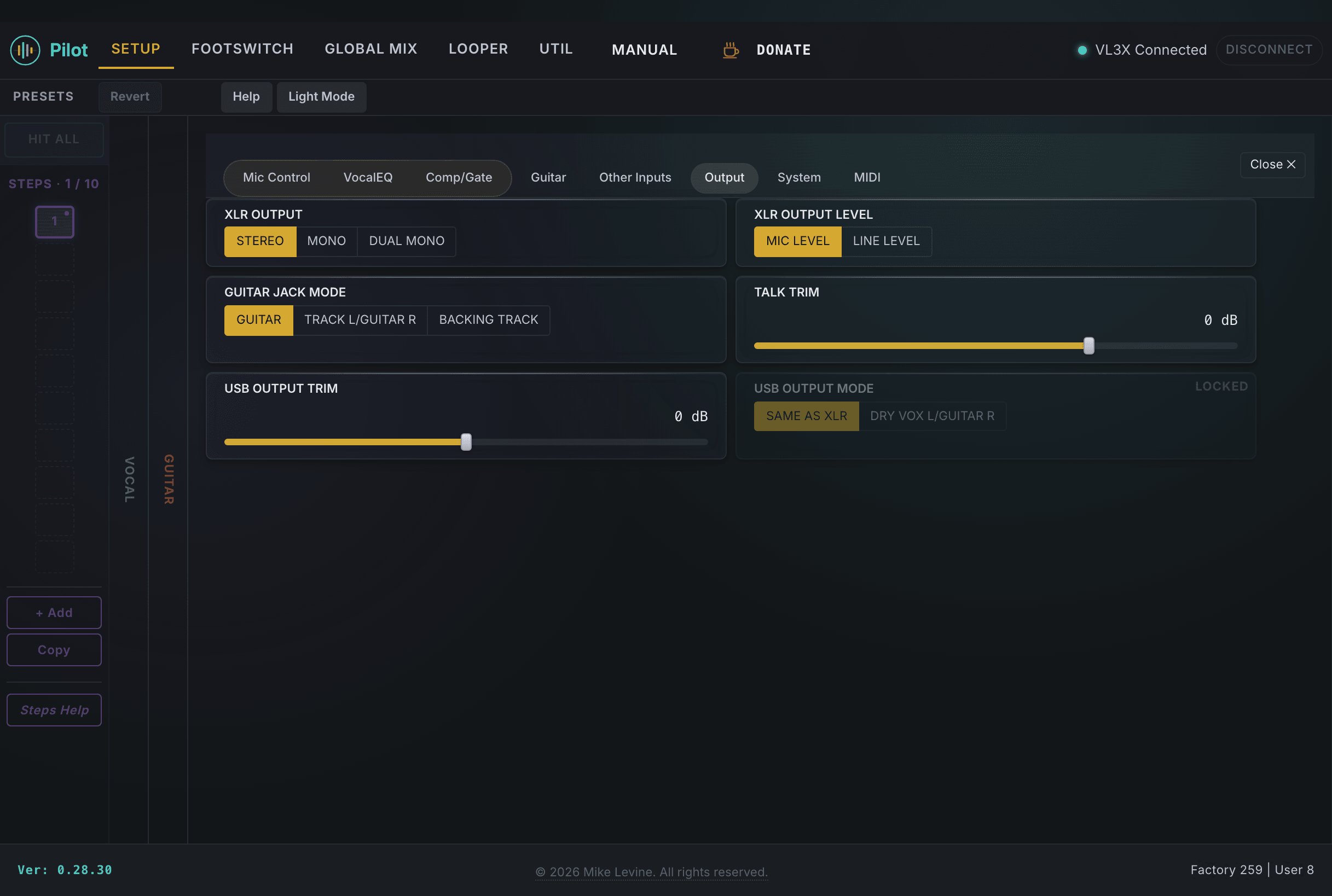Click the VL3X Connected status text
Image resolution: width=1332 pixels, height=896 pixels.
coord(1150,50)
